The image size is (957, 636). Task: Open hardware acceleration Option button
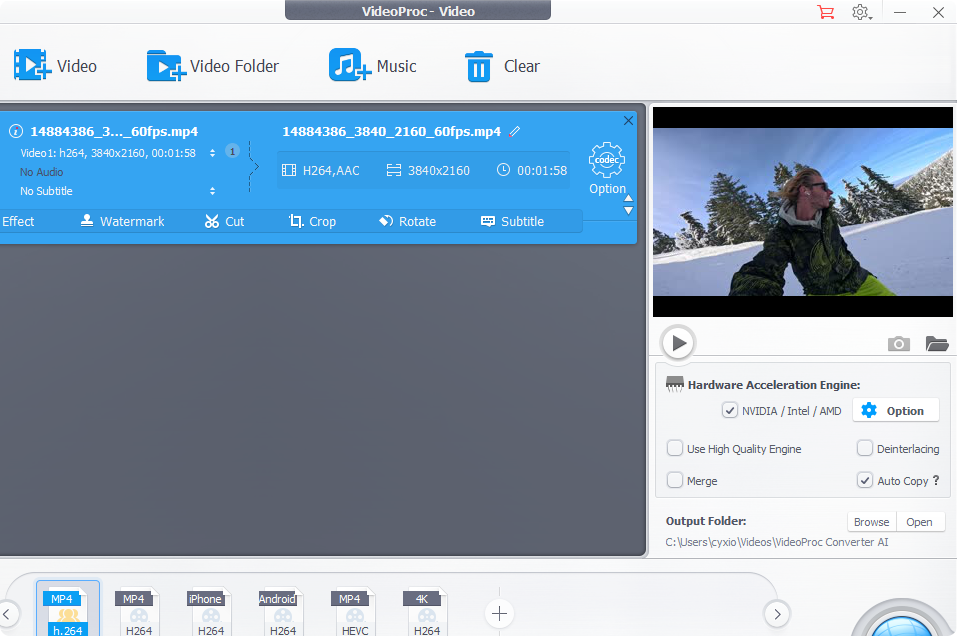895,411
